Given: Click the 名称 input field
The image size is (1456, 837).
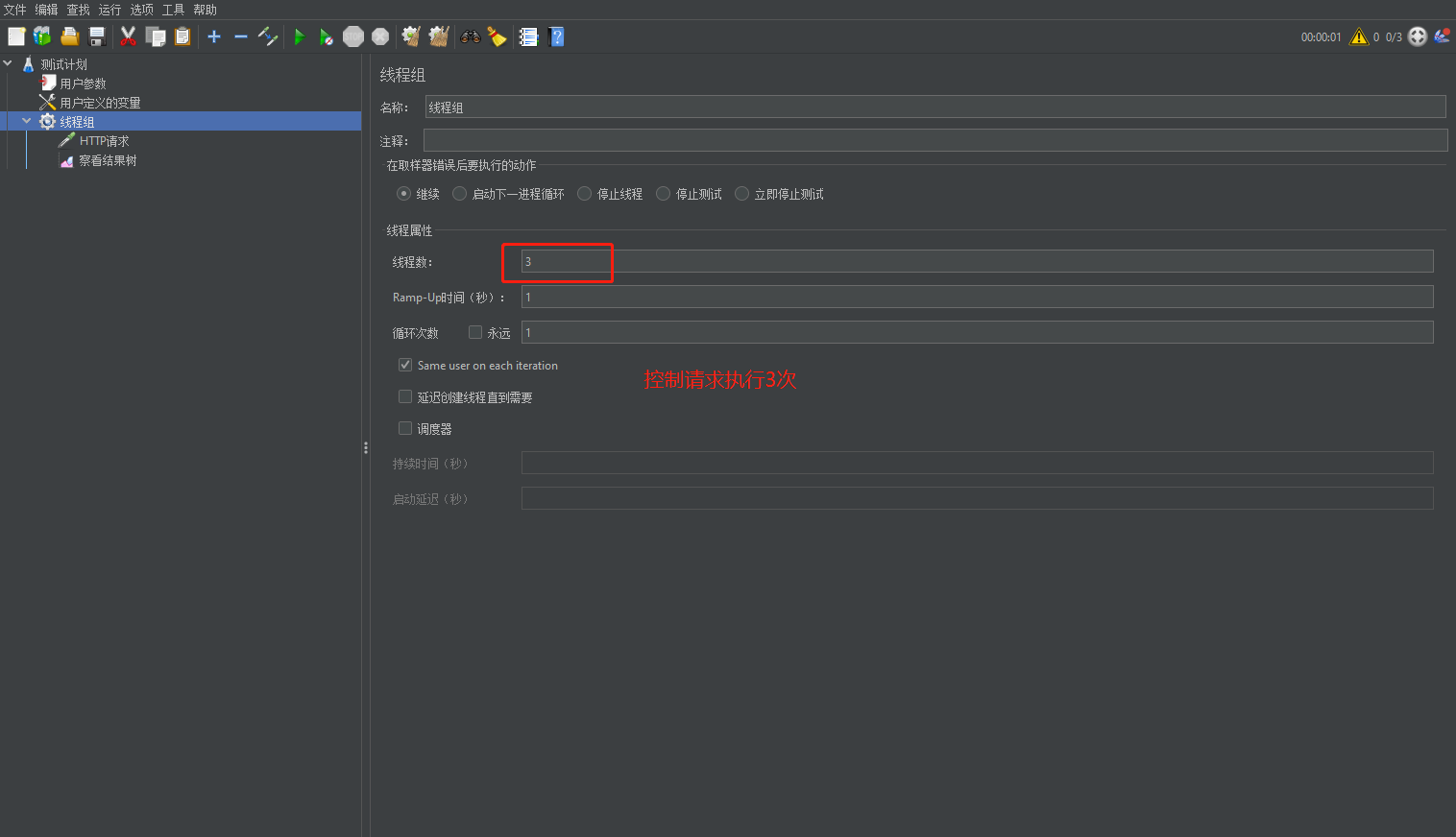Looking at the screenshot, I should [935, 108].
